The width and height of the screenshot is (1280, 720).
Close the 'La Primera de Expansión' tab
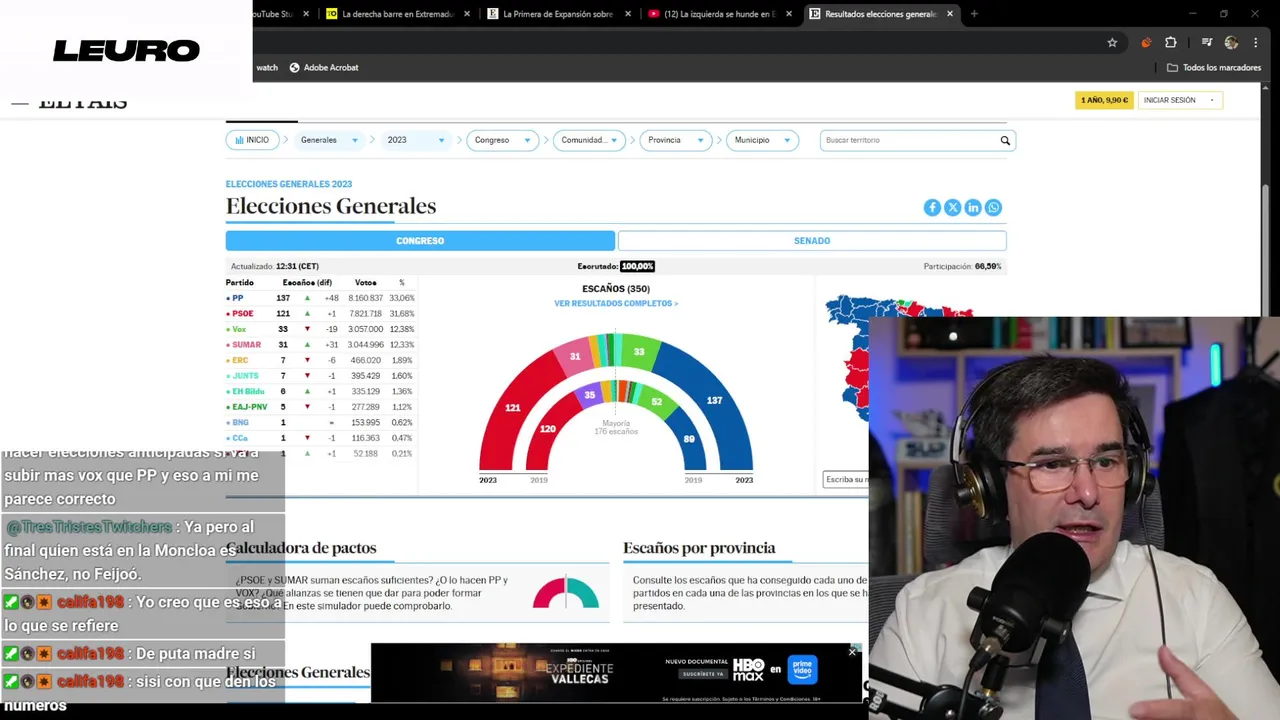coord(628,14)
